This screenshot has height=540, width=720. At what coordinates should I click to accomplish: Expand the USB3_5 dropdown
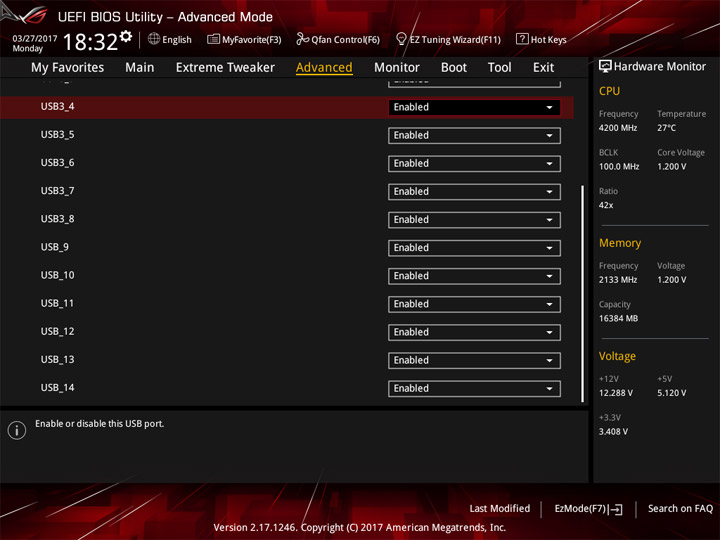(474, 135)
